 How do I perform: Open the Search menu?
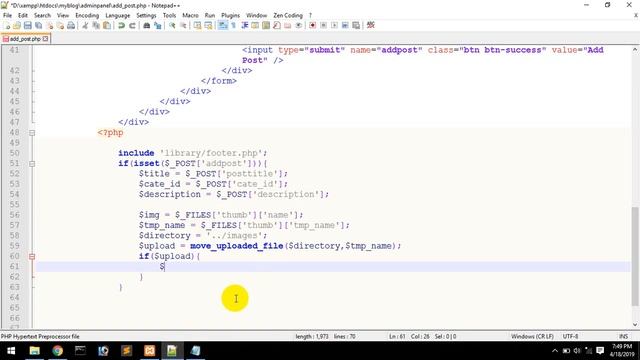(x=42, y=15)
